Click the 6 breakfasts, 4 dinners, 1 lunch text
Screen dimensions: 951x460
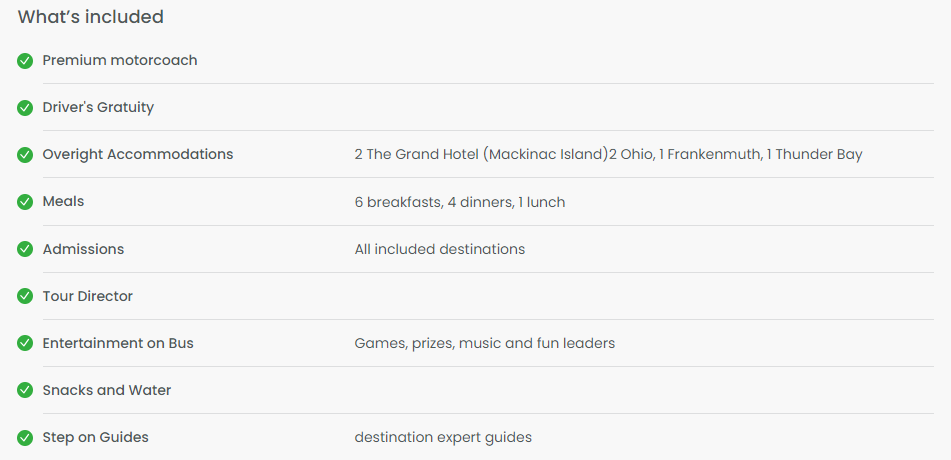tap(460, 202)
